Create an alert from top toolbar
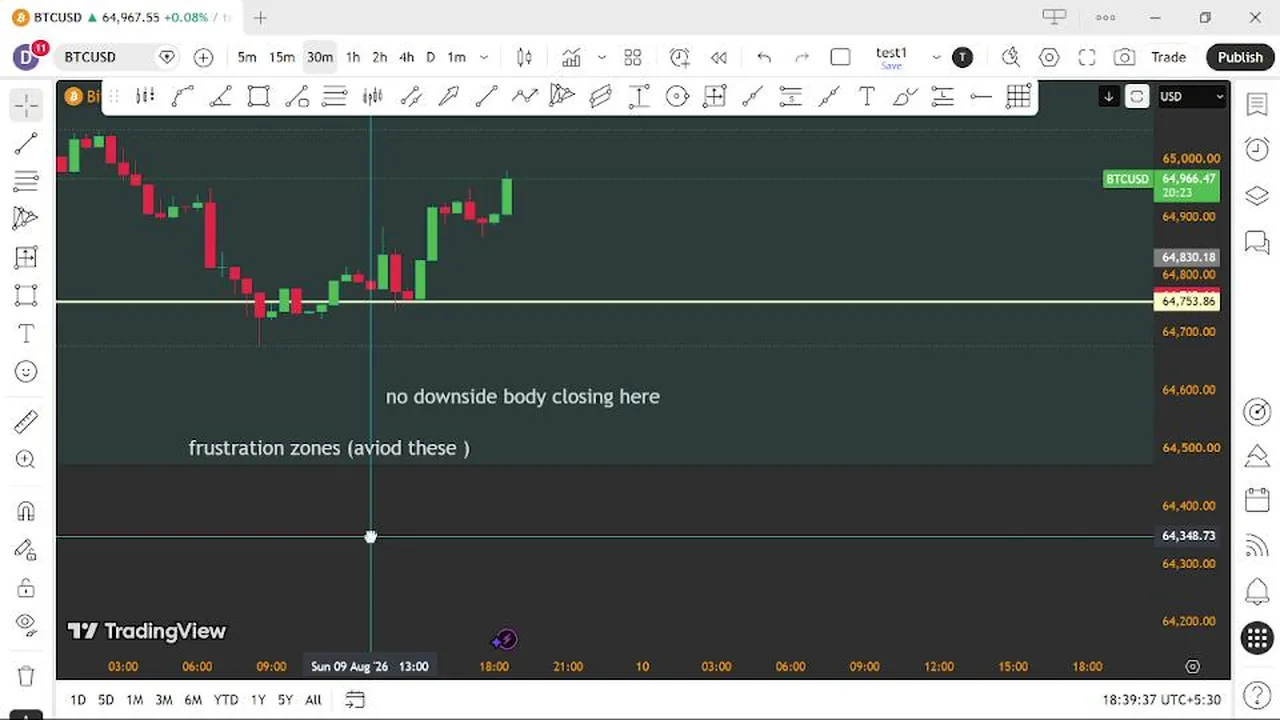1280x720 pixels. click(679, 57)
